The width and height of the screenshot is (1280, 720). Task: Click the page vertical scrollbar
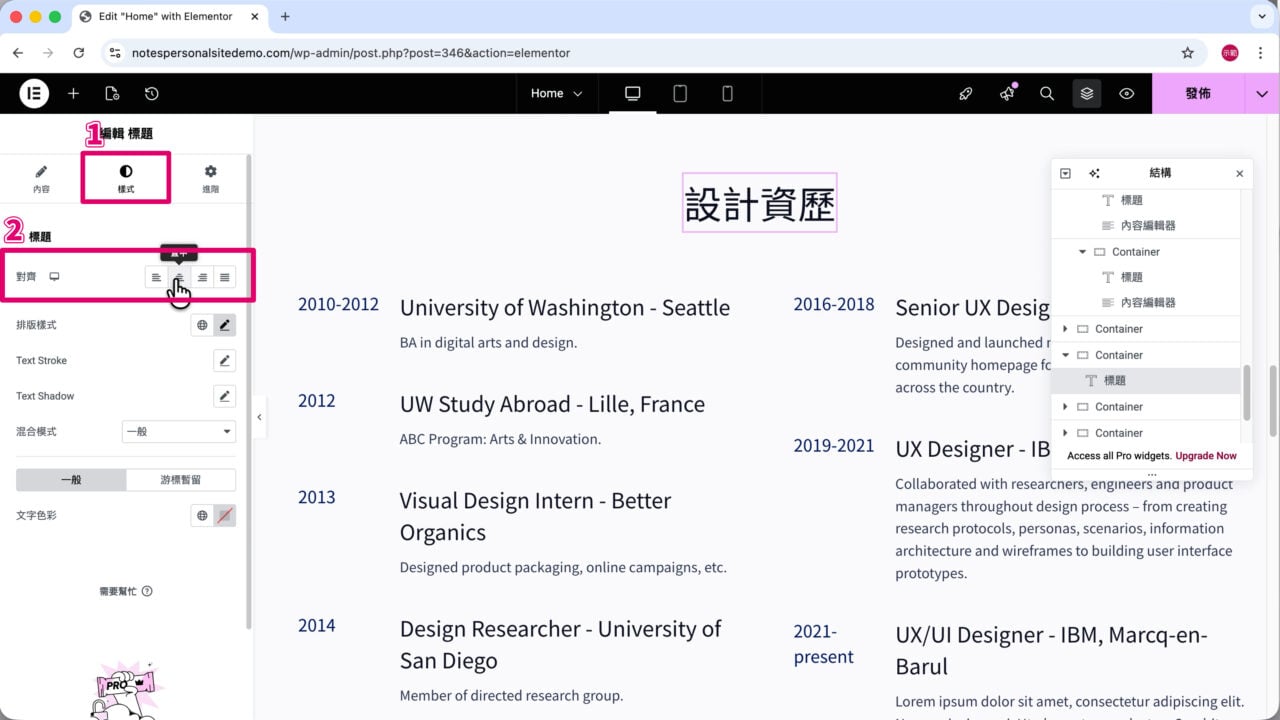pos(1273,401)
